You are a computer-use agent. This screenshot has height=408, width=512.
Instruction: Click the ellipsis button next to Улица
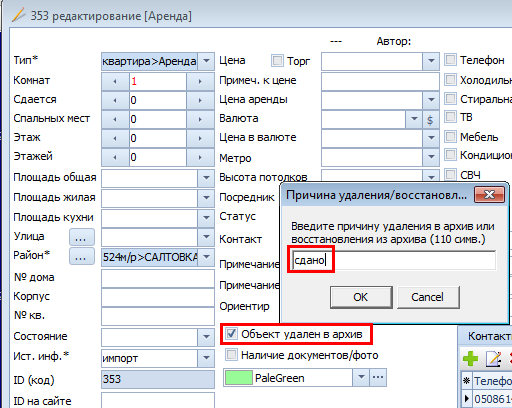pos(82,237)
